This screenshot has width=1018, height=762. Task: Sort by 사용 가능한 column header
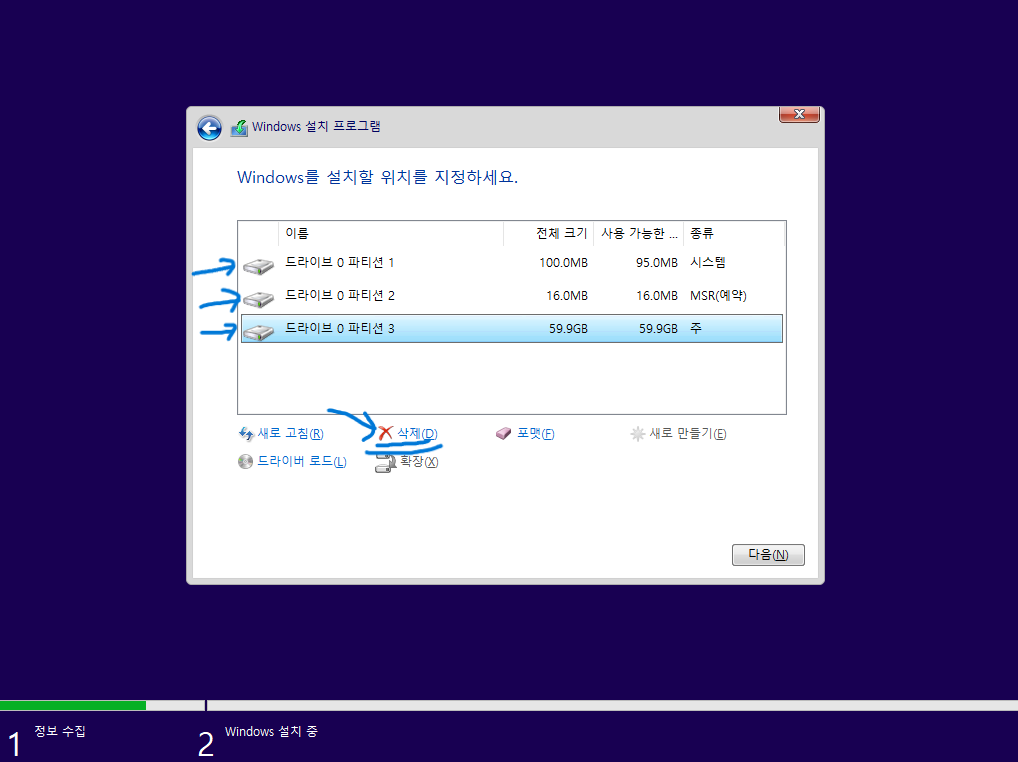[639, 234]
